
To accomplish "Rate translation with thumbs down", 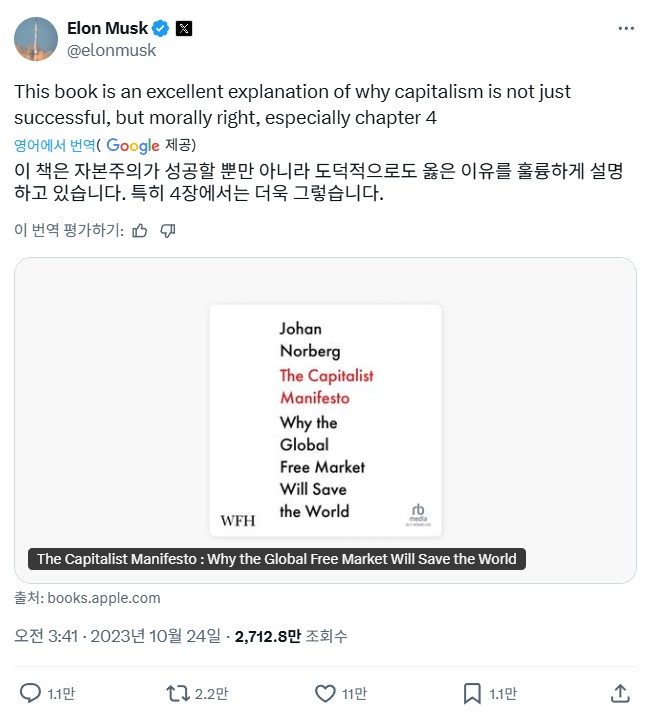I will 168,230.
